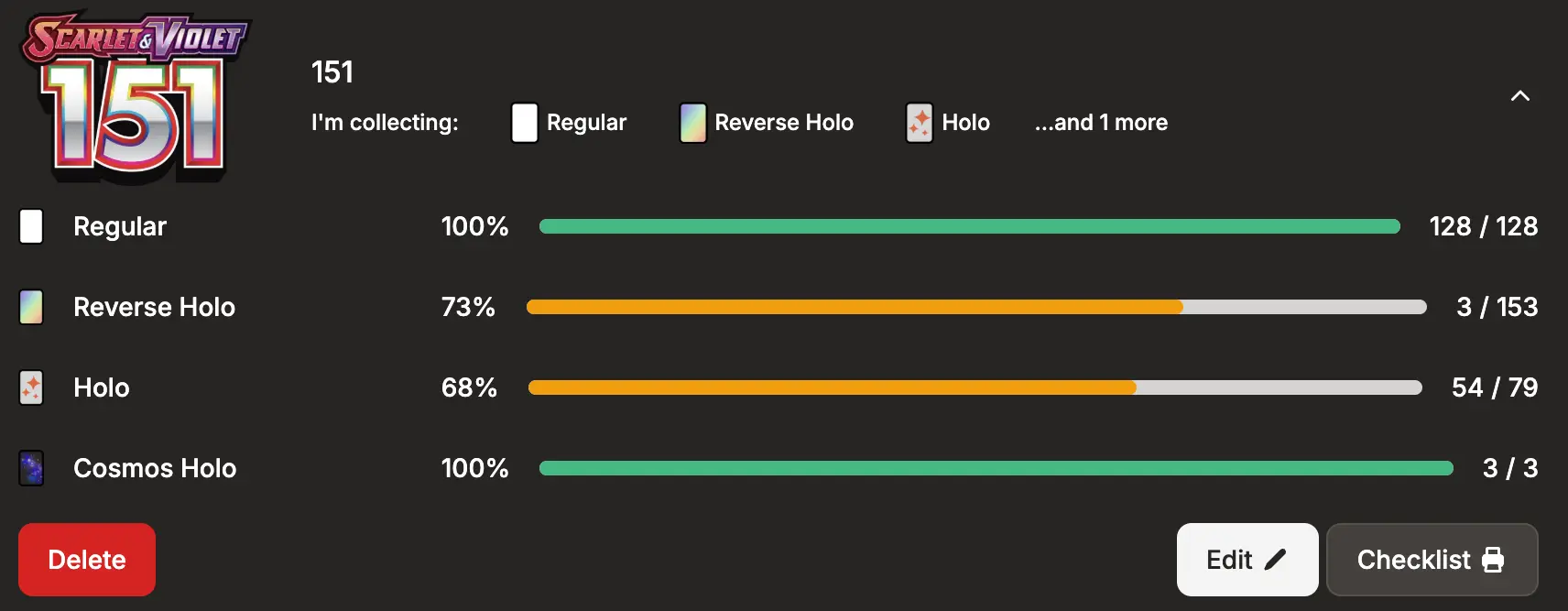Click the Cosmos Holo galaxy card icon
Viewport: 1568px width, 611px height.
[31, 468]
